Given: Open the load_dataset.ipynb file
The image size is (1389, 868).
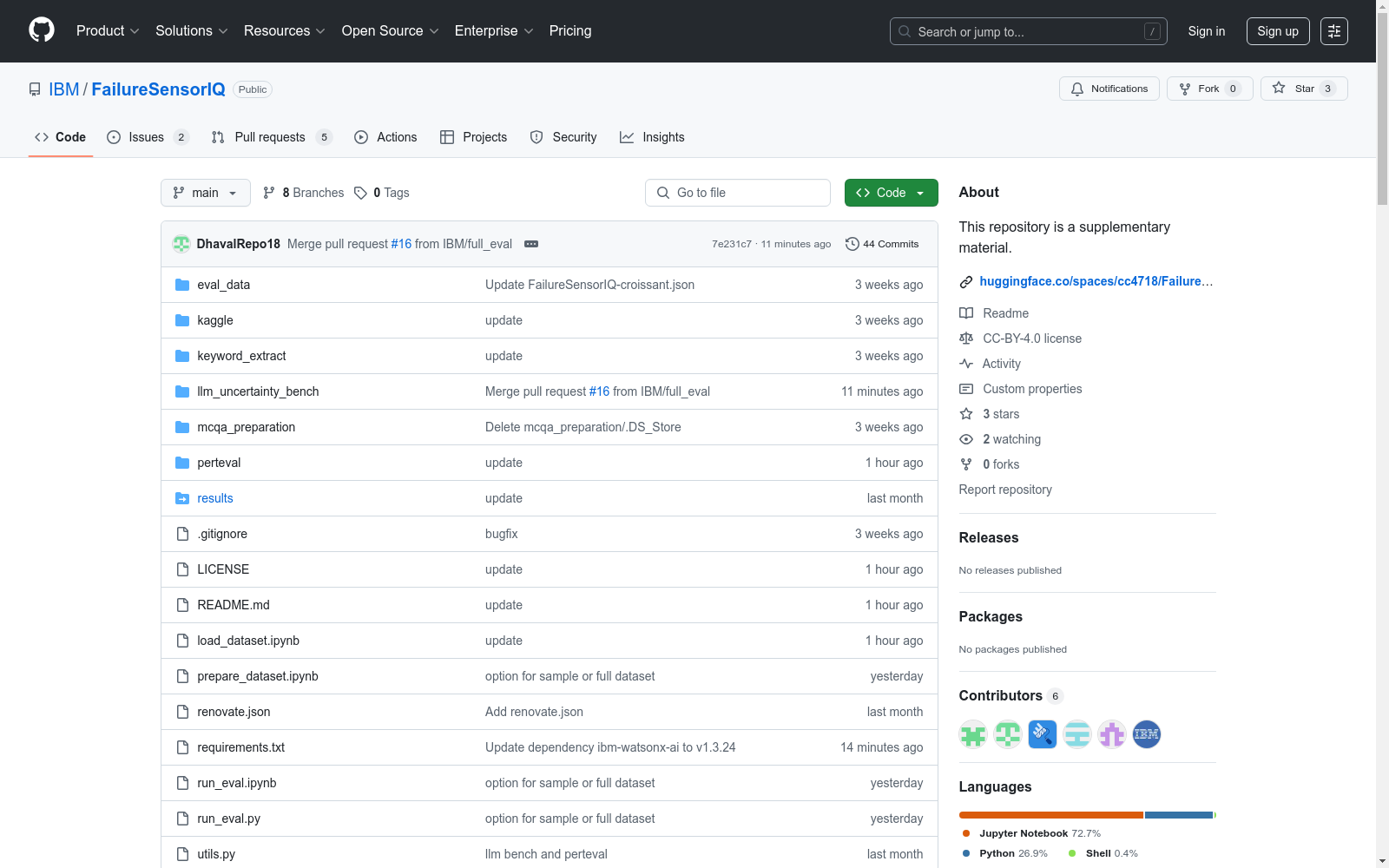Looking at the screenshot, I should pos(248,641).
